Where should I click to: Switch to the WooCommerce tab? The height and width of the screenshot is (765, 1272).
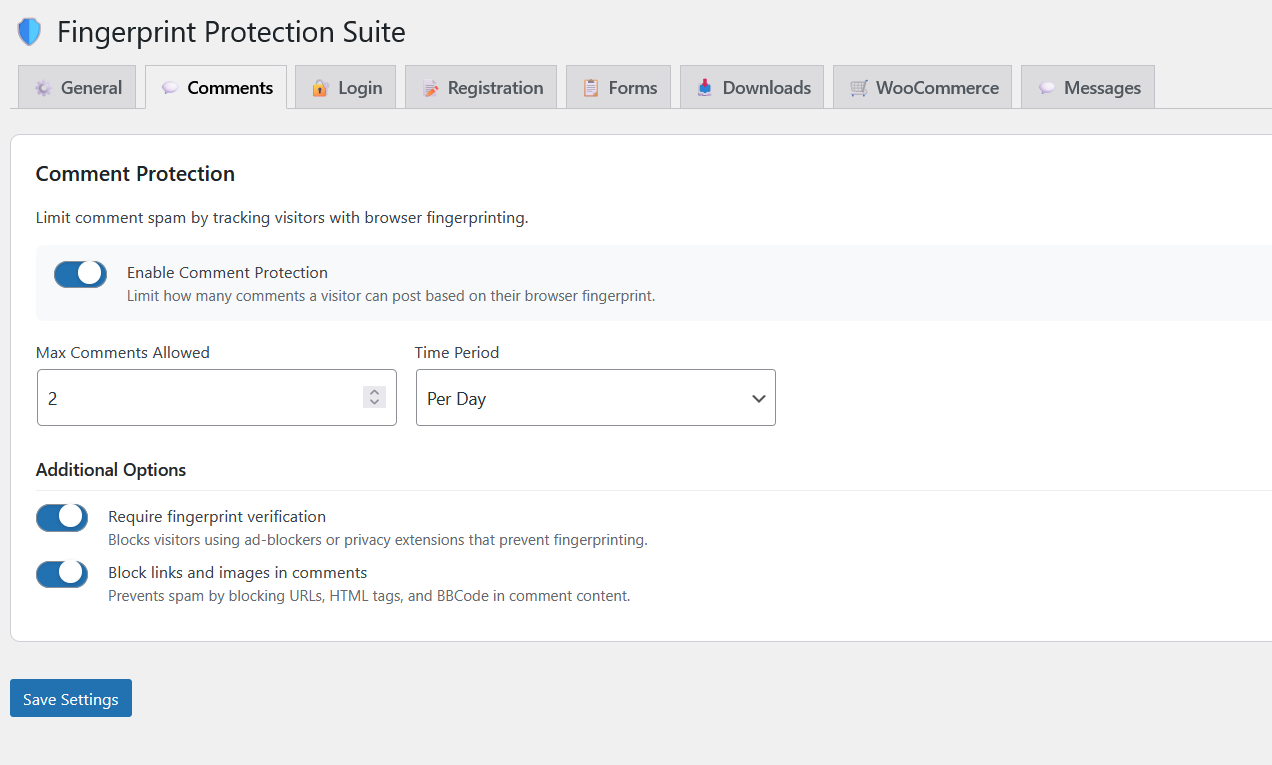(x=922, y=87)
